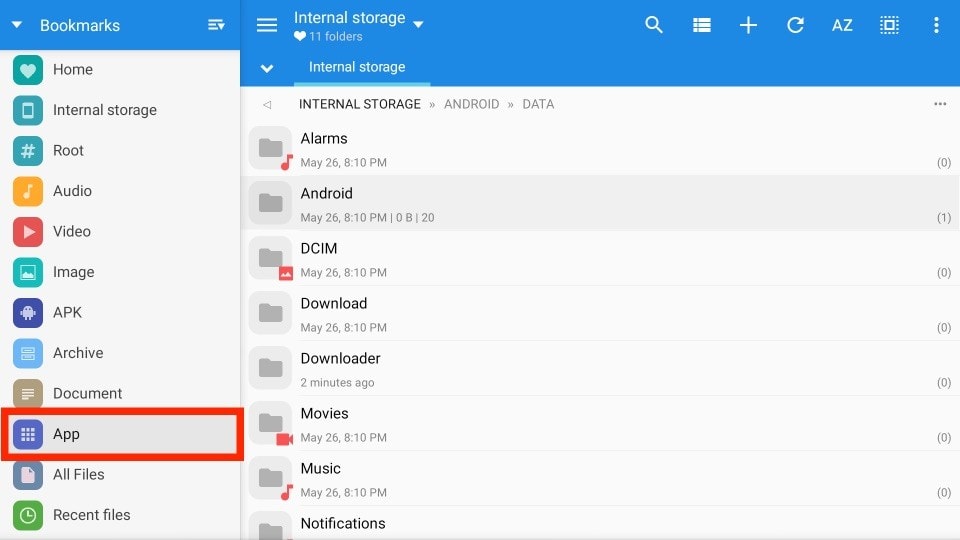Go back with the breadcrumb left triangle
The image size is (960, 540).
(x=267, y=105)
